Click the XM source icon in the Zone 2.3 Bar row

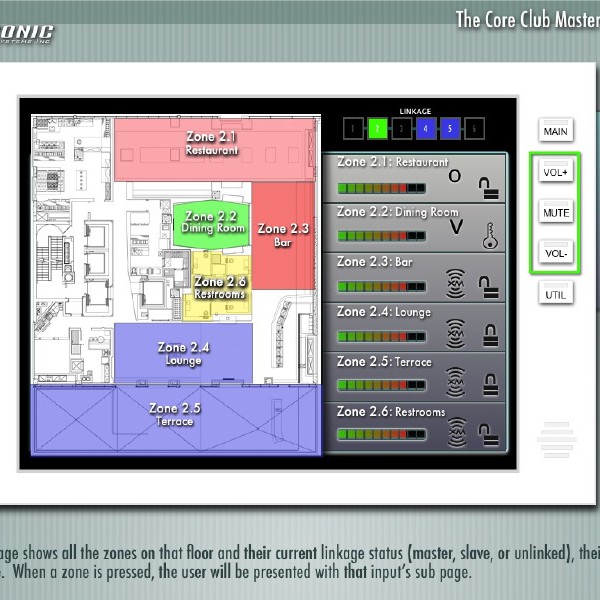tap(456, 283)
